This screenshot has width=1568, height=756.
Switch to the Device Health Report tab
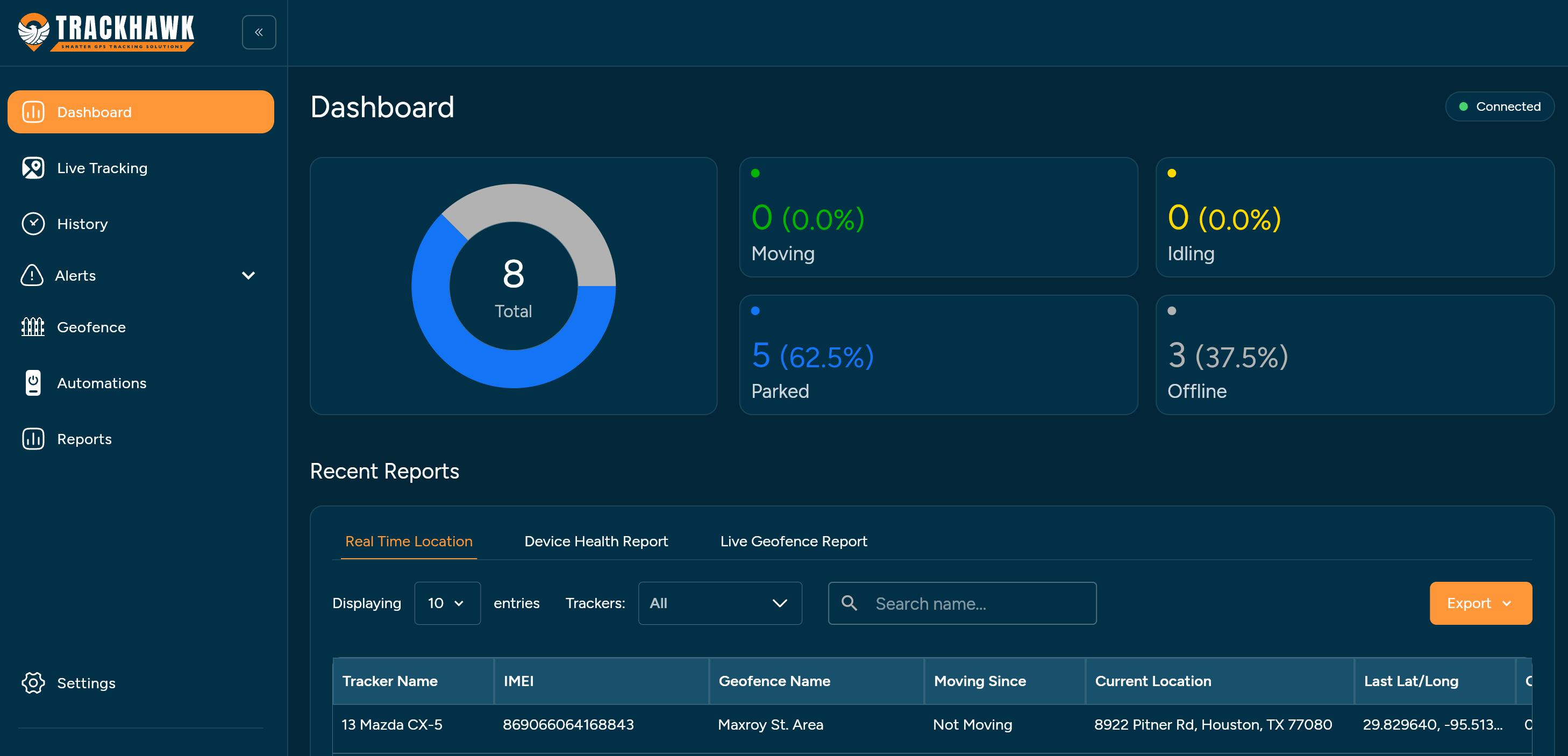click(595, 541)
